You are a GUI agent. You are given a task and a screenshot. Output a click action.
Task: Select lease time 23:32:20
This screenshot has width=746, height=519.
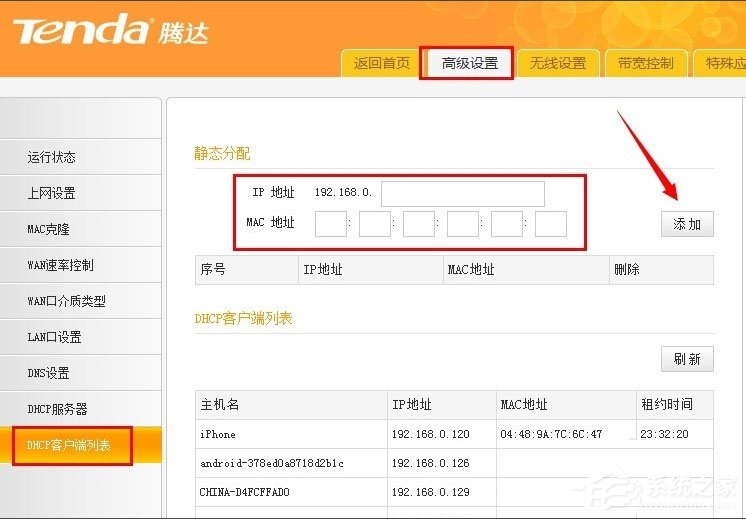(675, 434)
